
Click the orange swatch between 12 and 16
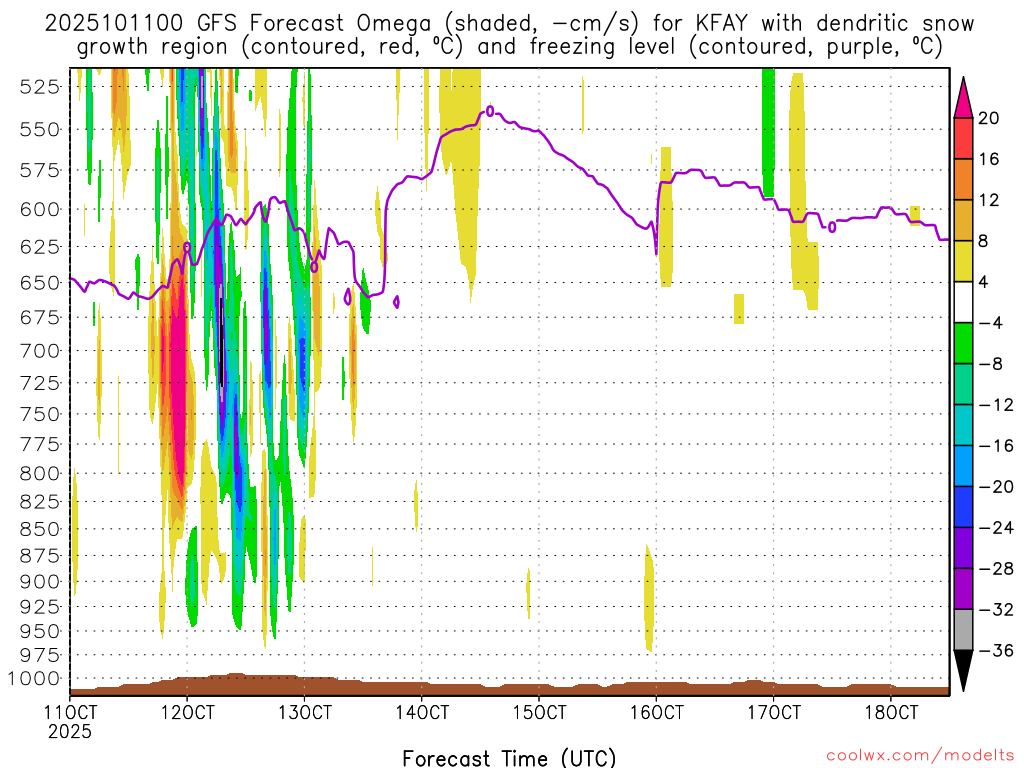point(963,180)
